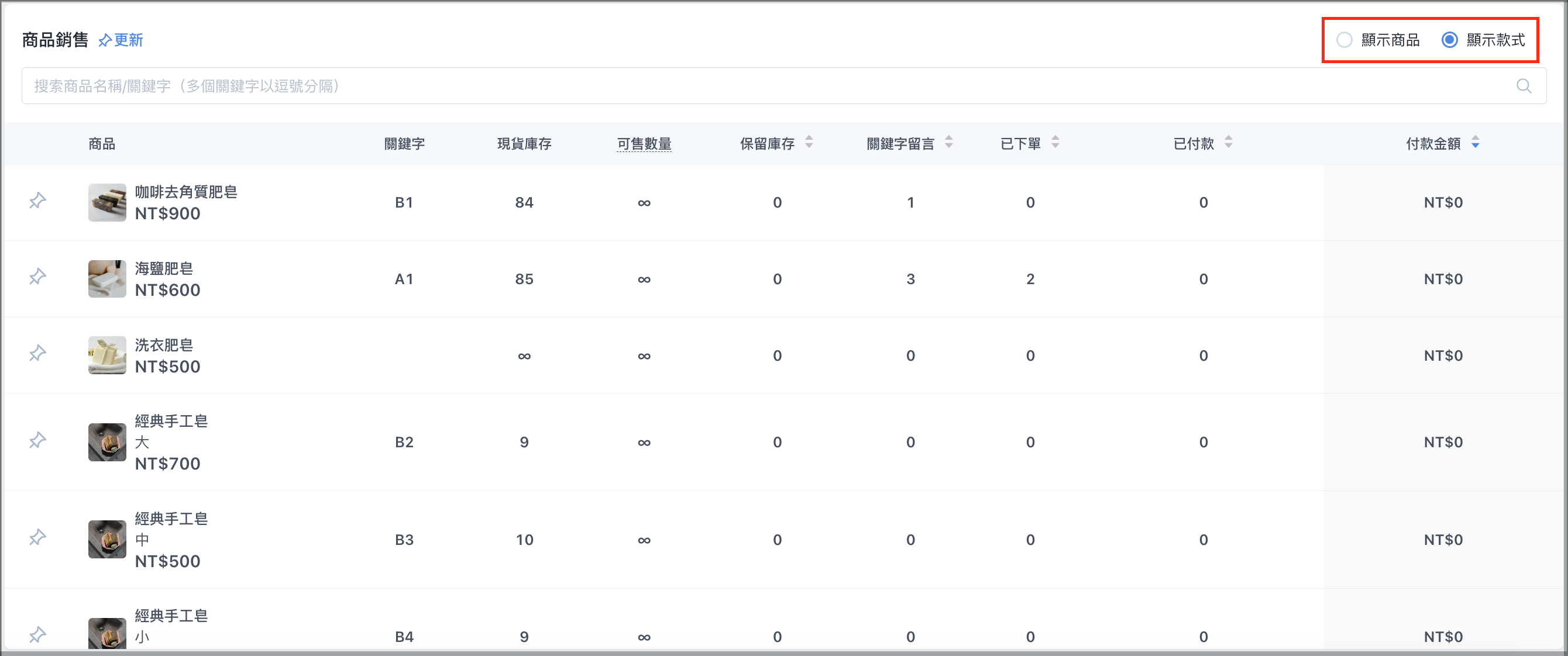Sort by 保留庫存 column arrows
The width and height of the screenshot is (1568, 656).
coord(809,143)
